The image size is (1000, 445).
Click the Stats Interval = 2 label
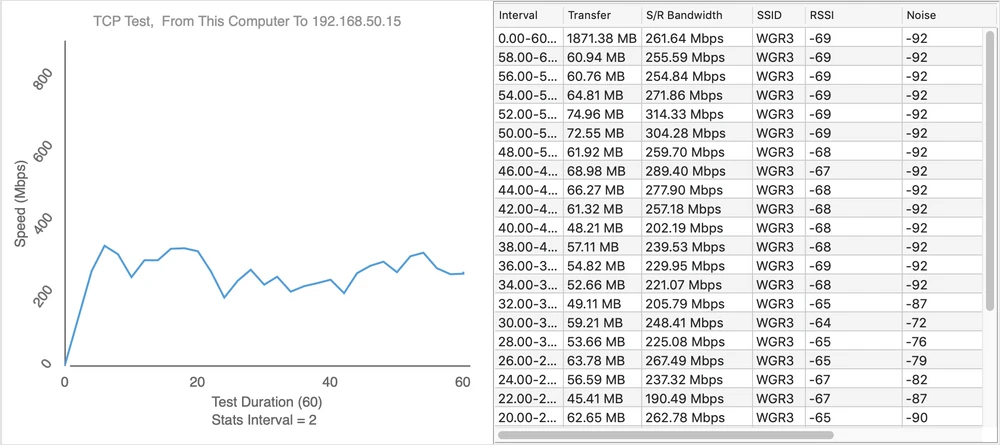click(264, 420)
